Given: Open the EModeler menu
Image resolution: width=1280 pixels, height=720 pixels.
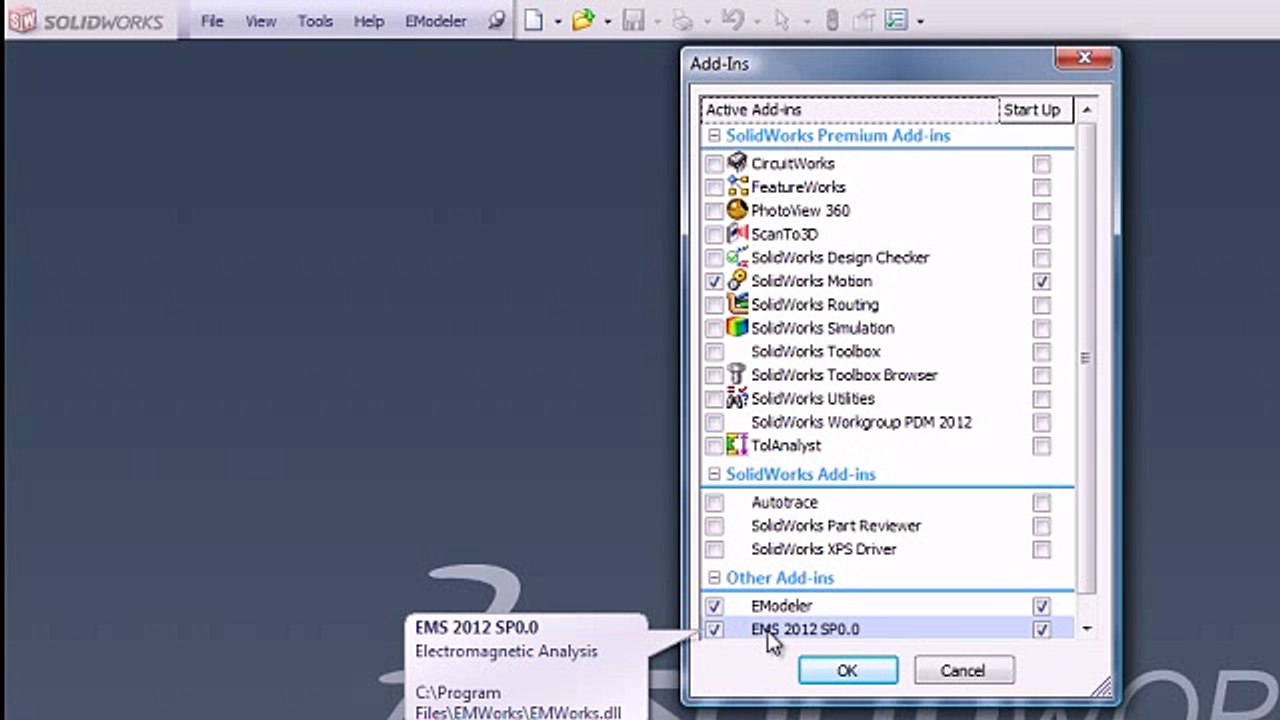Looking at the screenshot, I should tap(436, 21).
